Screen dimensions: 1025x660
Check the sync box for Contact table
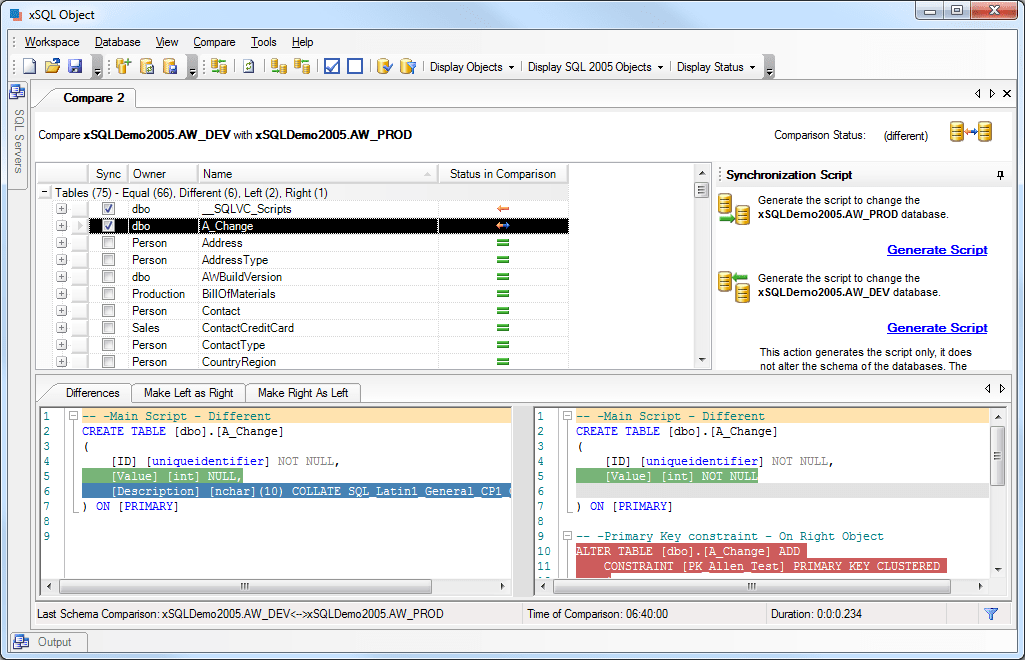(109, 310)
